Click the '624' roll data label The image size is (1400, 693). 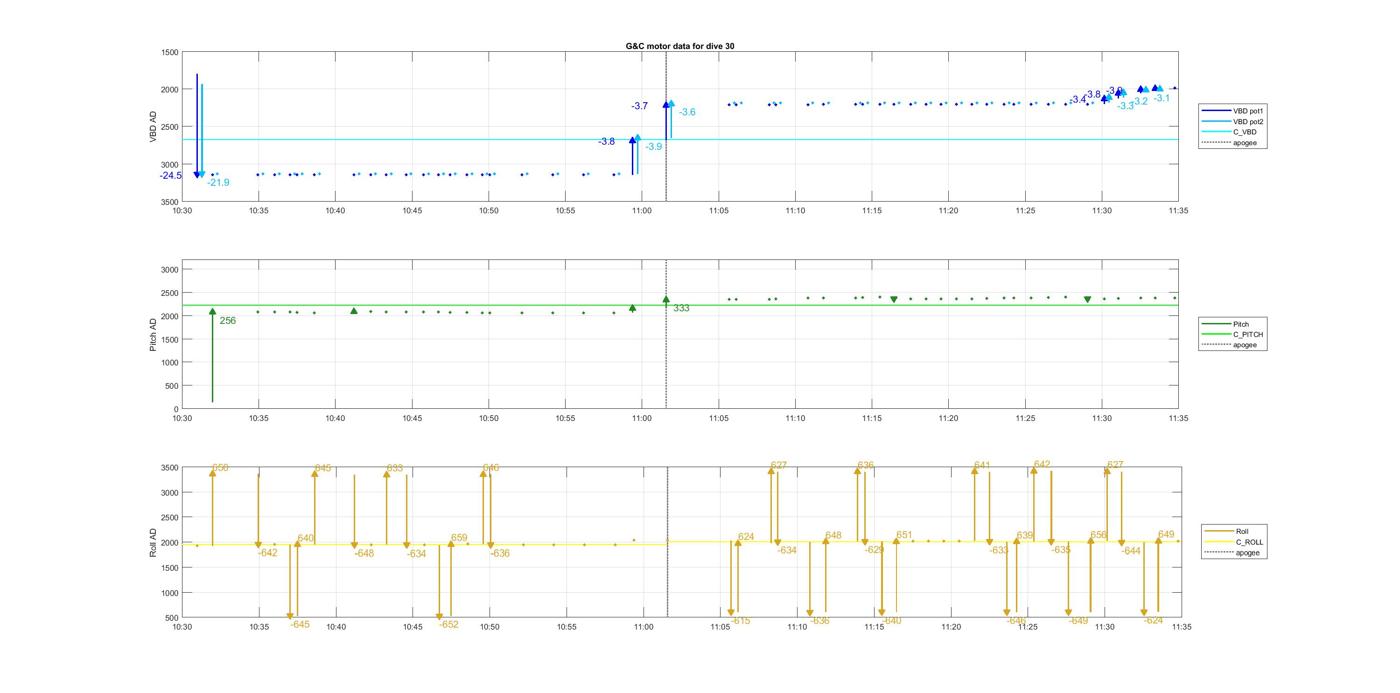(x=746, y=537)
